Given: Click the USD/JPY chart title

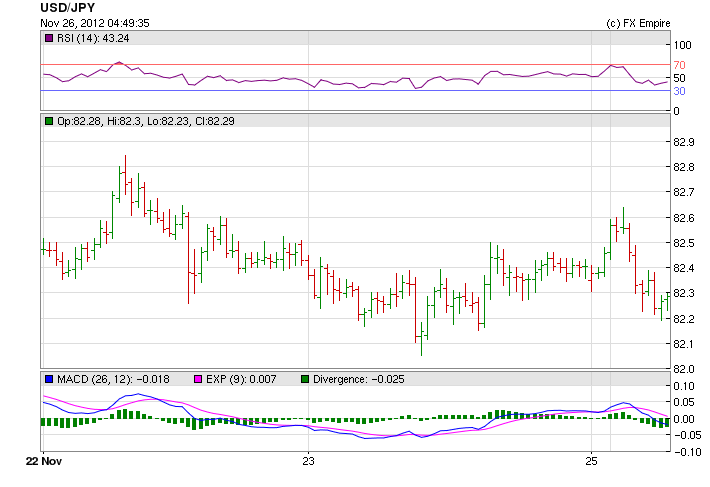Looking at the screenshot, I should point(68,8).
